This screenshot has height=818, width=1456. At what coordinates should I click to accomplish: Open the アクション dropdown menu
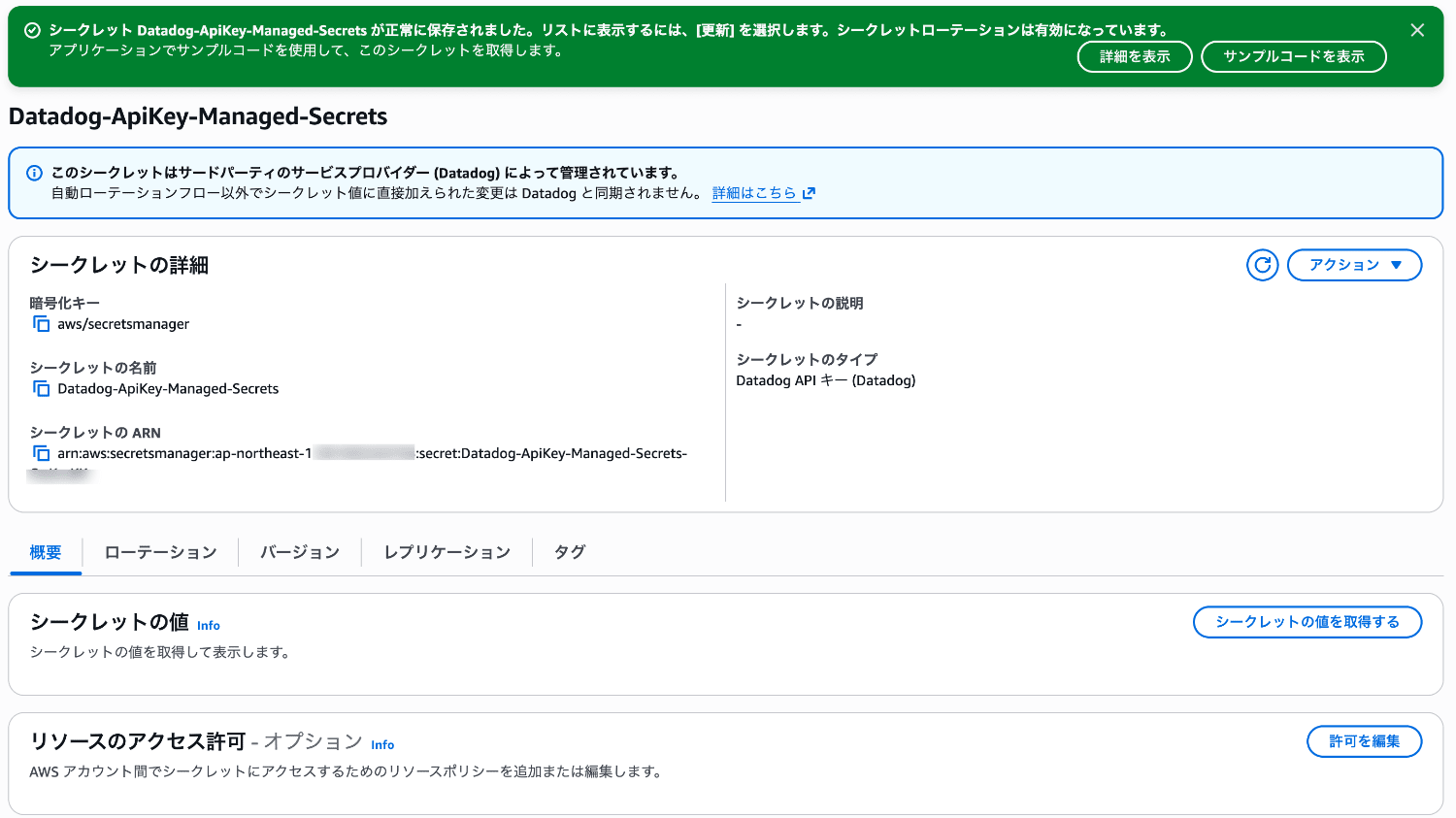(1354, 265)
